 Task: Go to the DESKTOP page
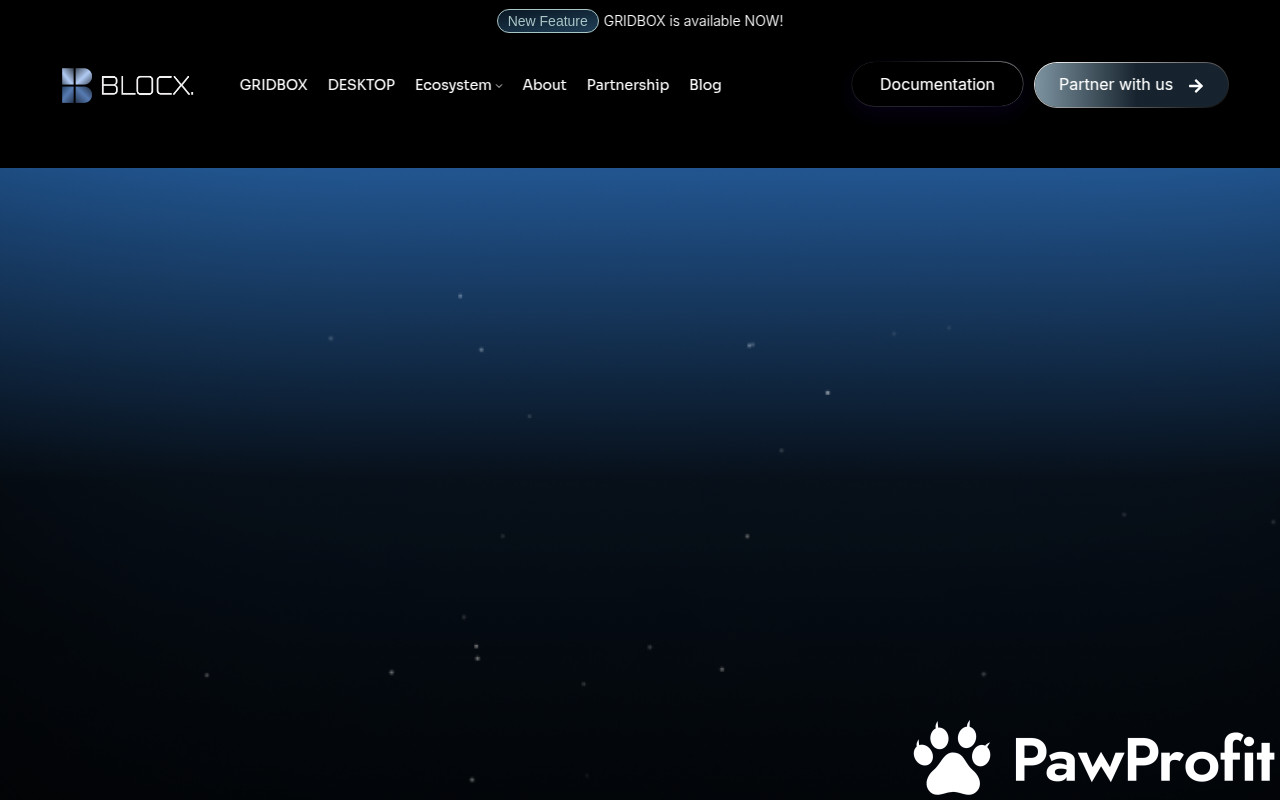pos(361,85)
